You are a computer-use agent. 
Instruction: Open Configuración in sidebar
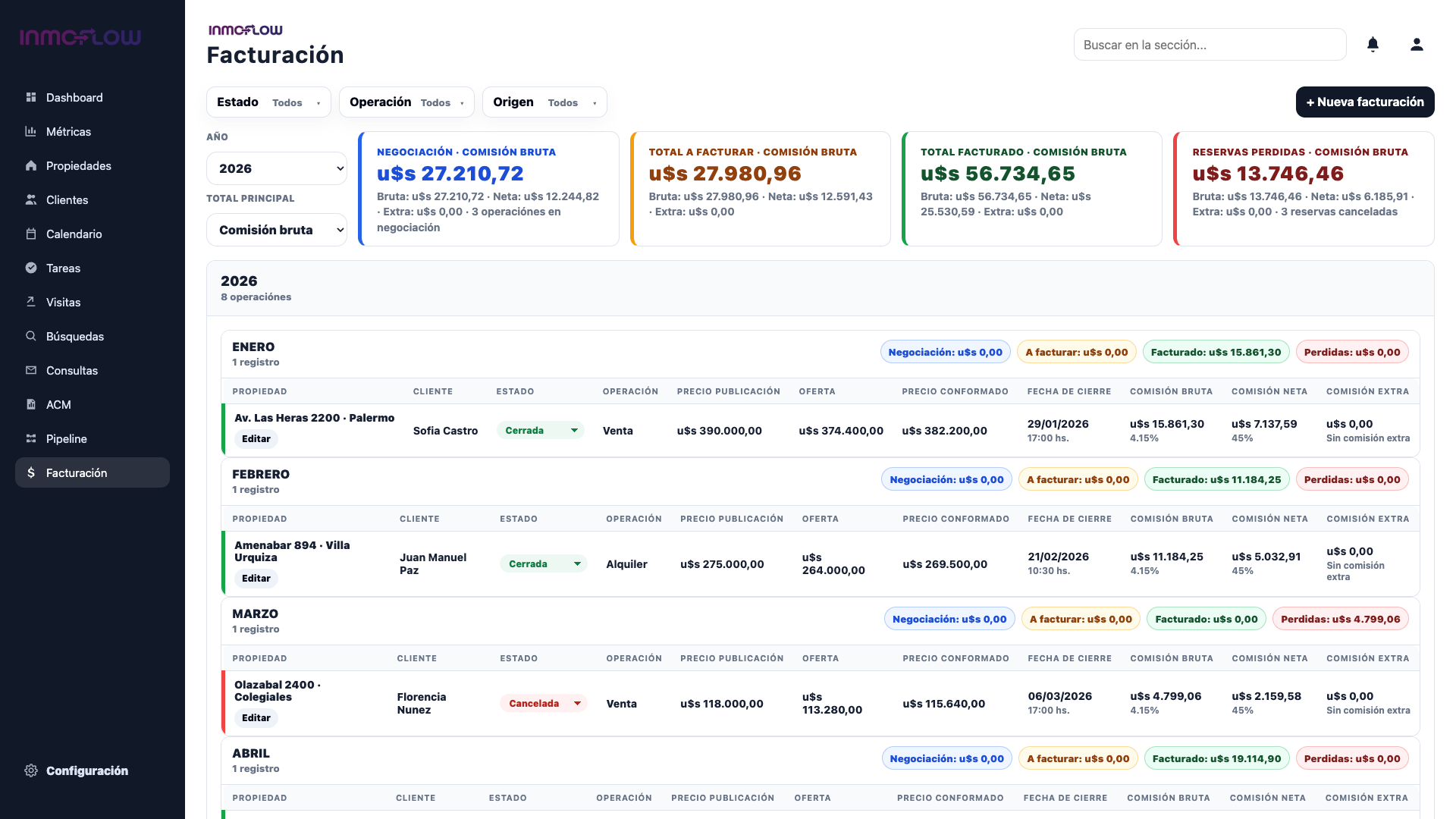point(93,770)
